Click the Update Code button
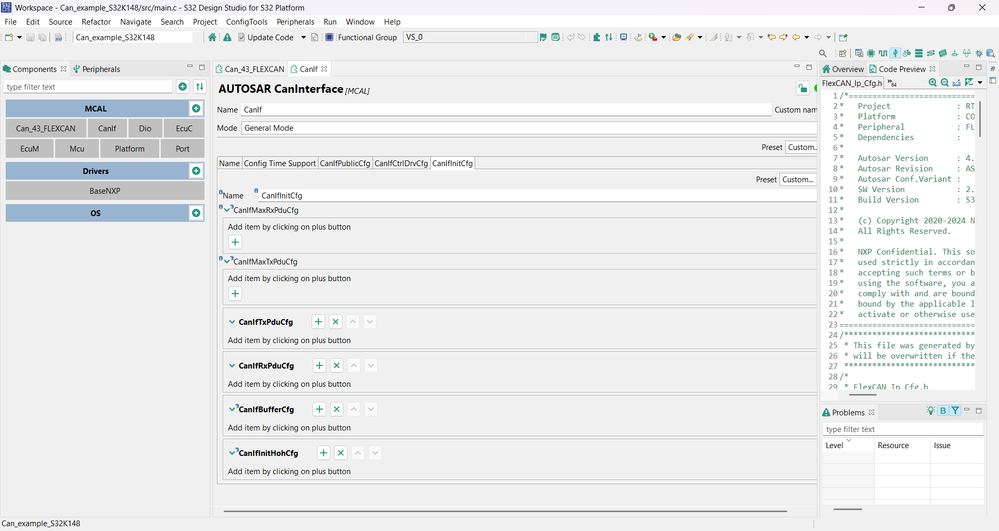This screenshot has height=531, width=999. tap(265, 37)
